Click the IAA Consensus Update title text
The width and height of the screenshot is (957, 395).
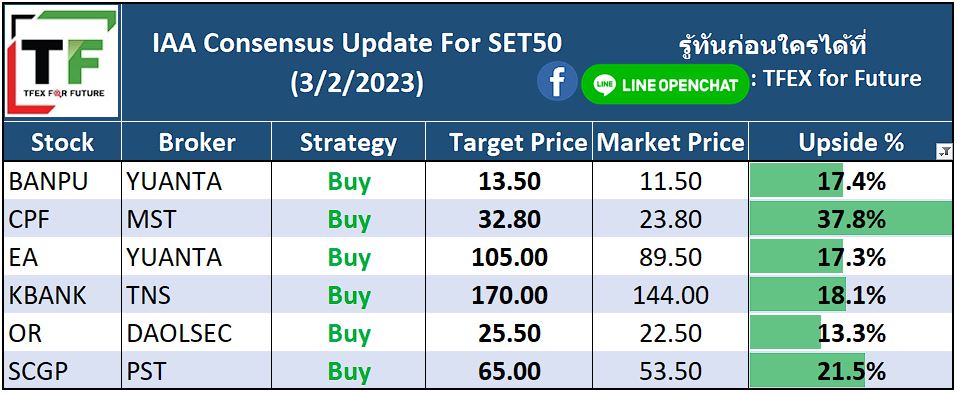[x=357, y=44]
